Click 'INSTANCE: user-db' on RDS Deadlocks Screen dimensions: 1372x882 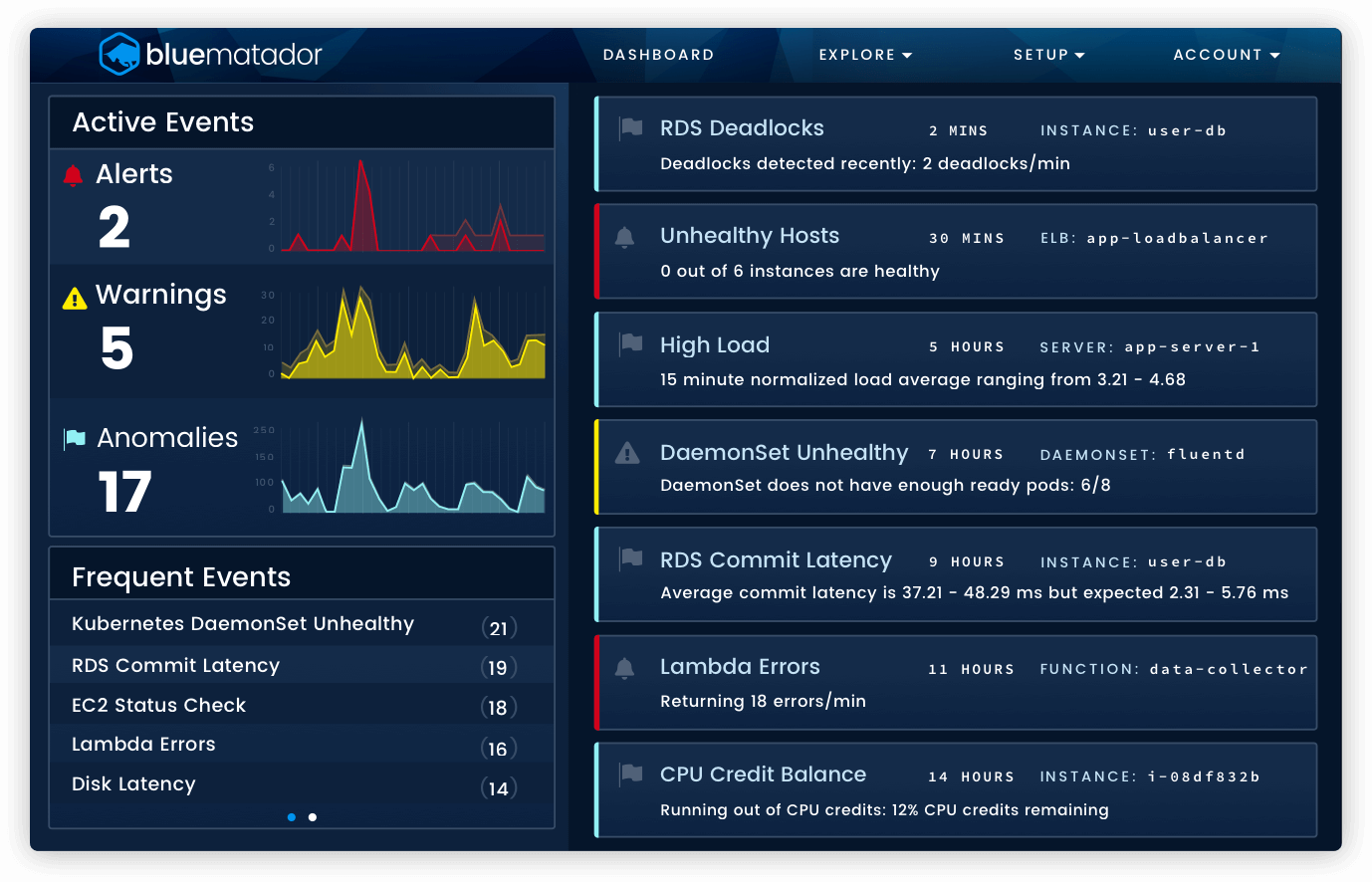coord(1133,130)
